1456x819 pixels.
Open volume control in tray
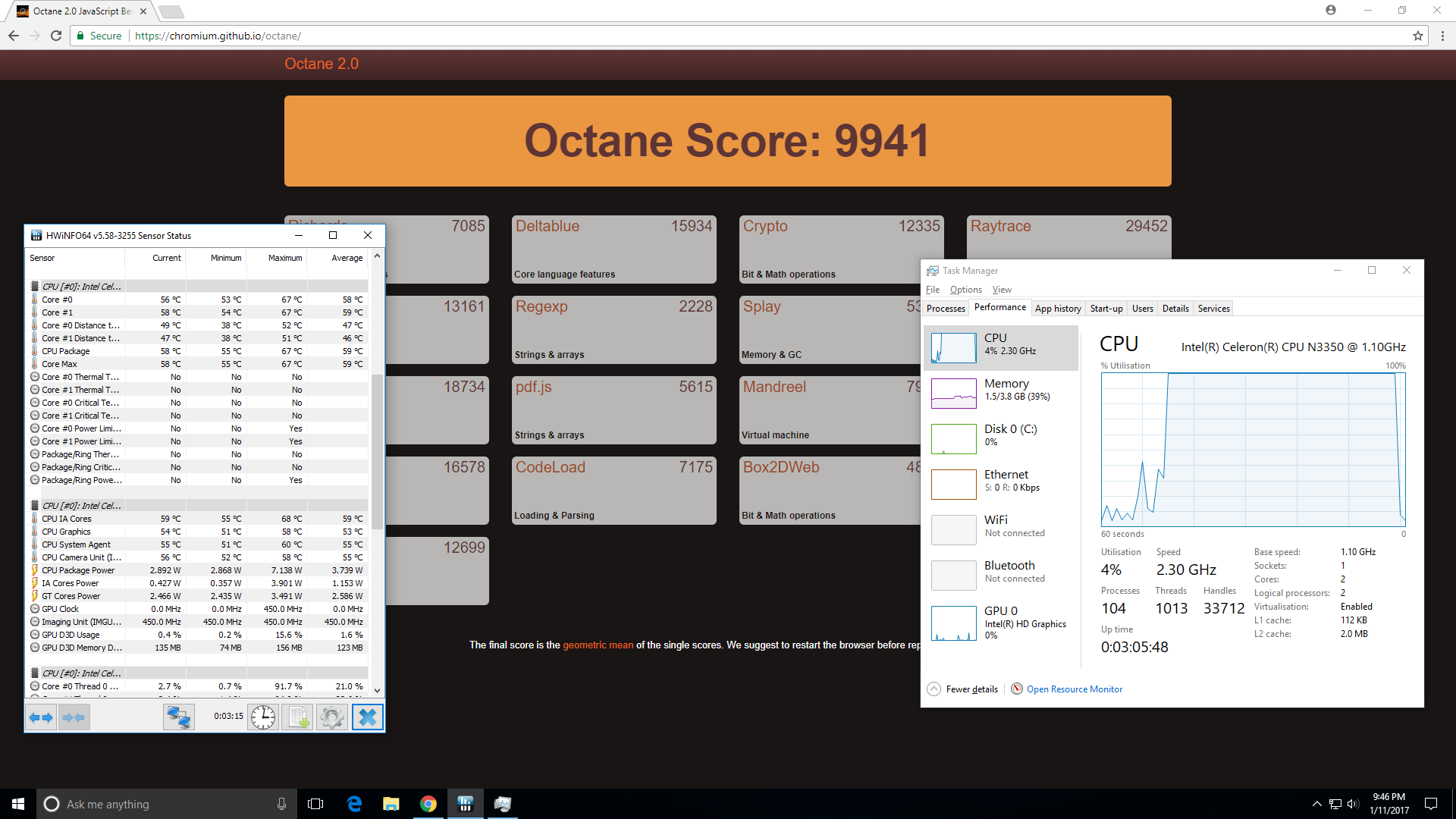pos(1354,804)
